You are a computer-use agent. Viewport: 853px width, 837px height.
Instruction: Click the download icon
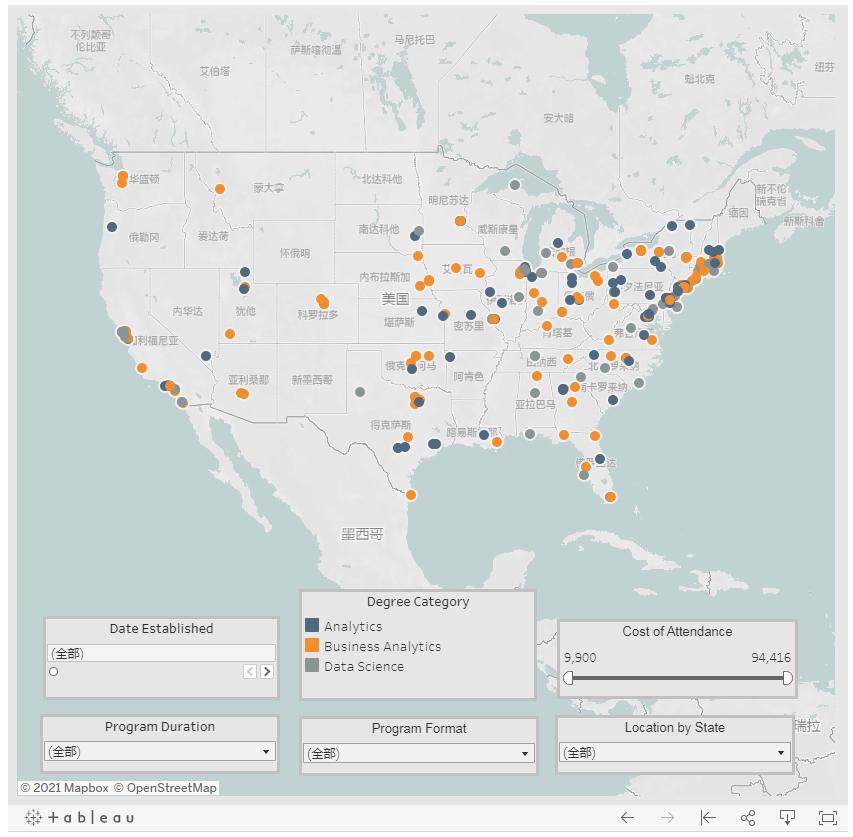[x=788, y=817]
